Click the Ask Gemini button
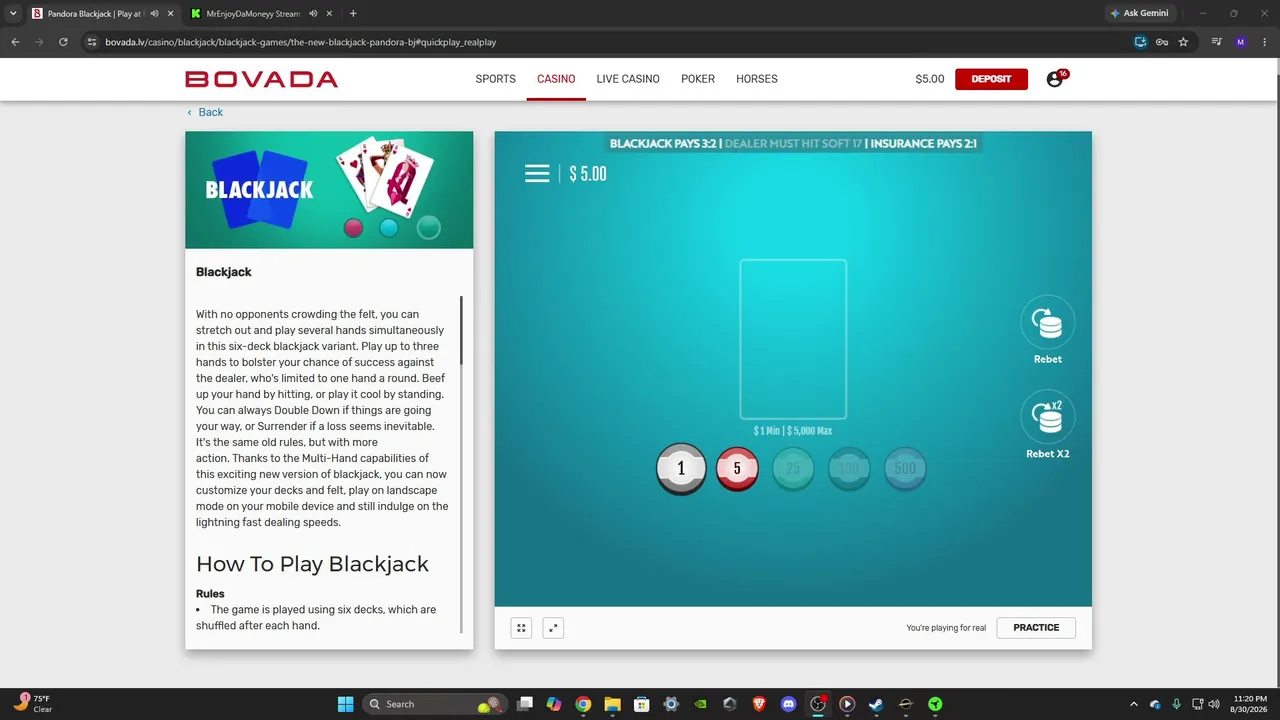This screenshot has width=1280, height=720. (1139, 14)
